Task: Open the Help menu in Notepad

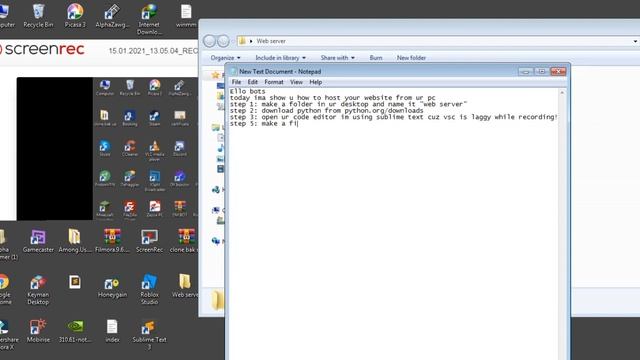Action: (316, 82)
